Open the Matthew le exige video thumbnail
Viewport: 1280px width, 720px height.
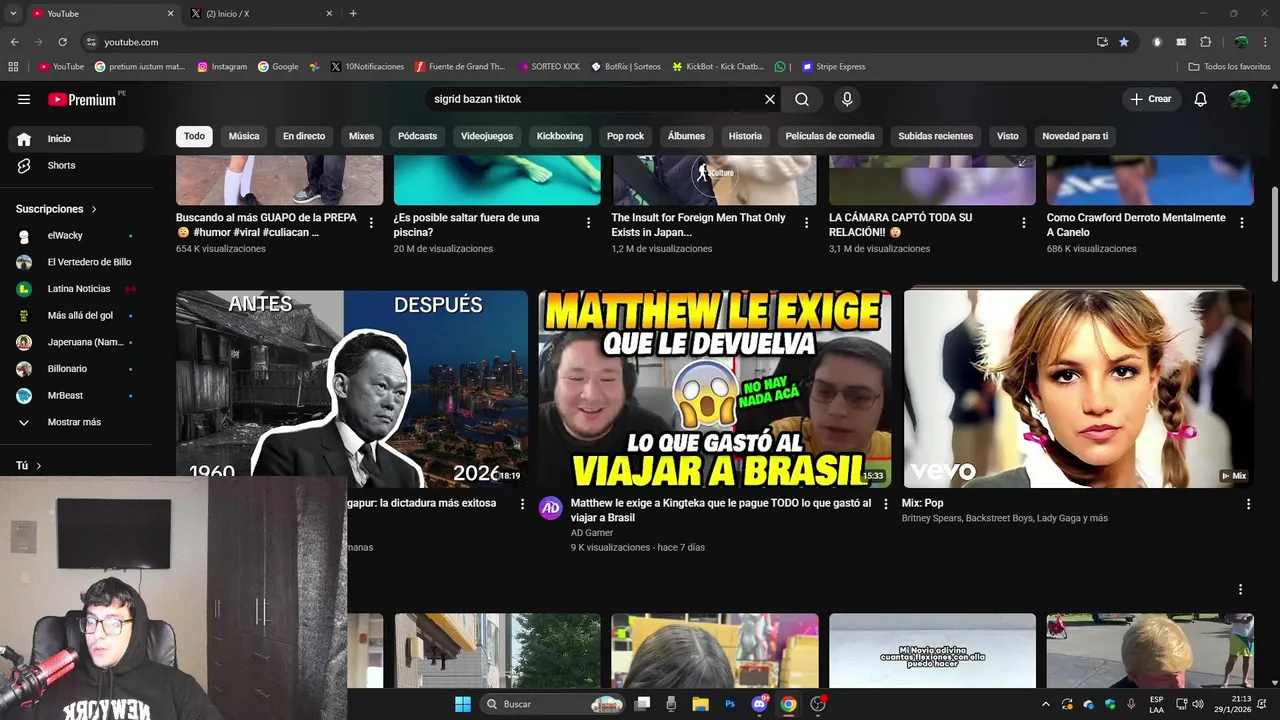tap(715, 389)
